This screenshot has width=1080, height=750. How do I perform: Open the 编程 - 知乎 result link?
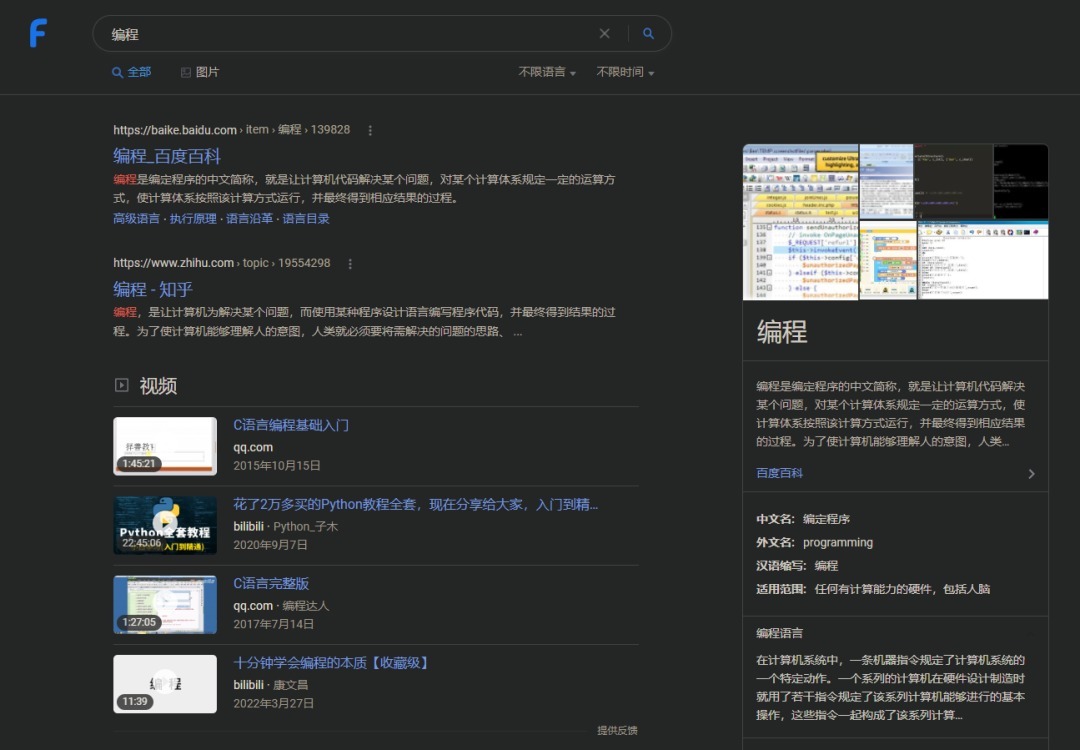tap(153, 290)
